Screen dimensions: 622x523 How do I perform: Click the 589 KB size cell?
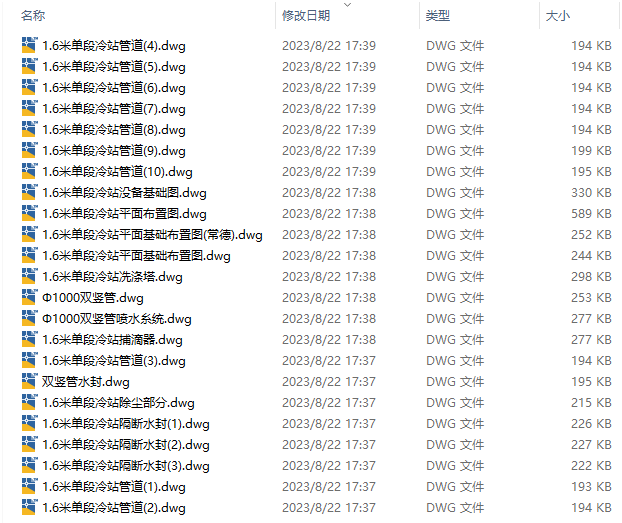click(591, 213)
